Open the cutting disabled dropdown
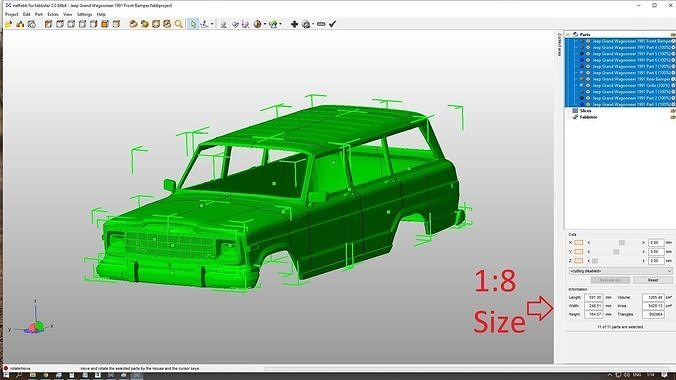This screenshot has height=380, width=676. (x=620, y=271)
